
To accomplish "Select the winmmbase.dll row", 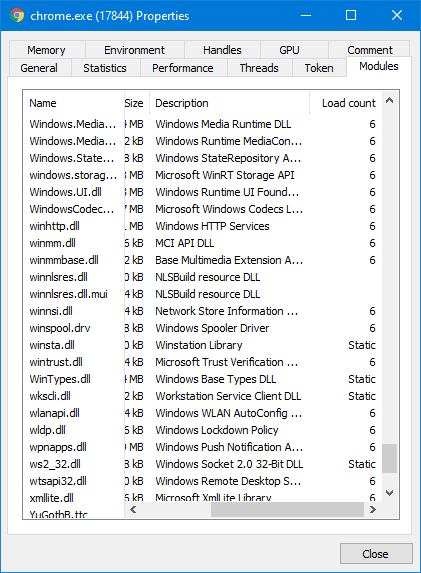I will click(x=202, y=260).
